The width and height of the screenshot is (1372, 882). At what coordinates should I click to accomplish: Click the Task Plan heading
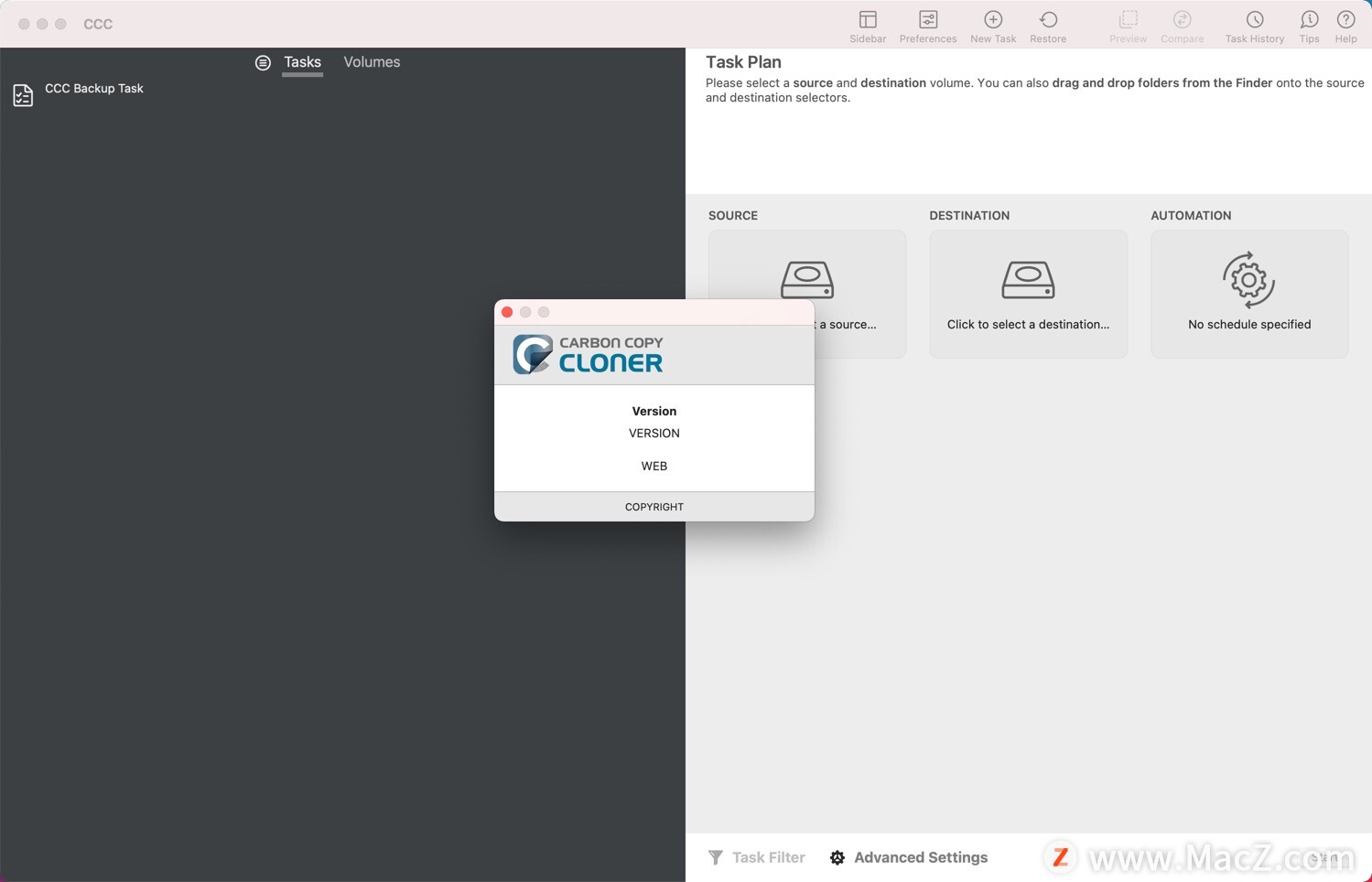(743, 62)
